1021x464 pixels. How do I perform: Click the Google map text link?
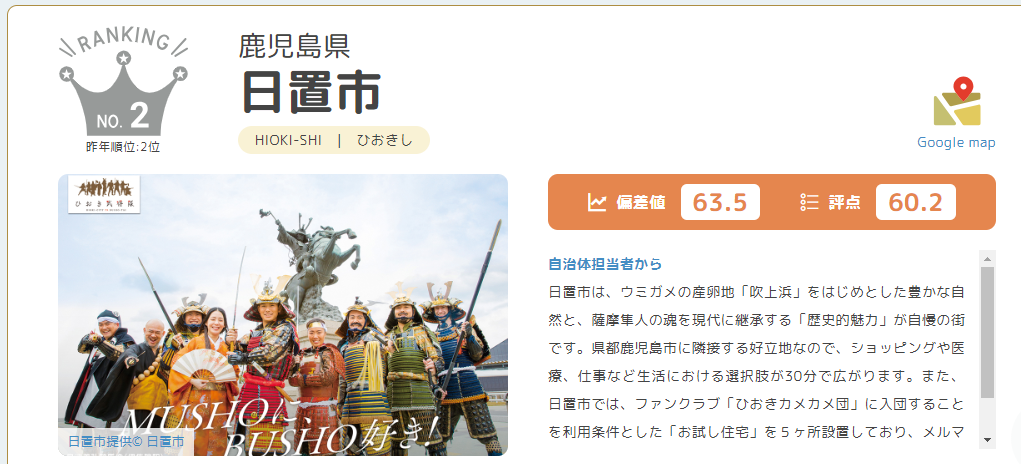point(956,143)
